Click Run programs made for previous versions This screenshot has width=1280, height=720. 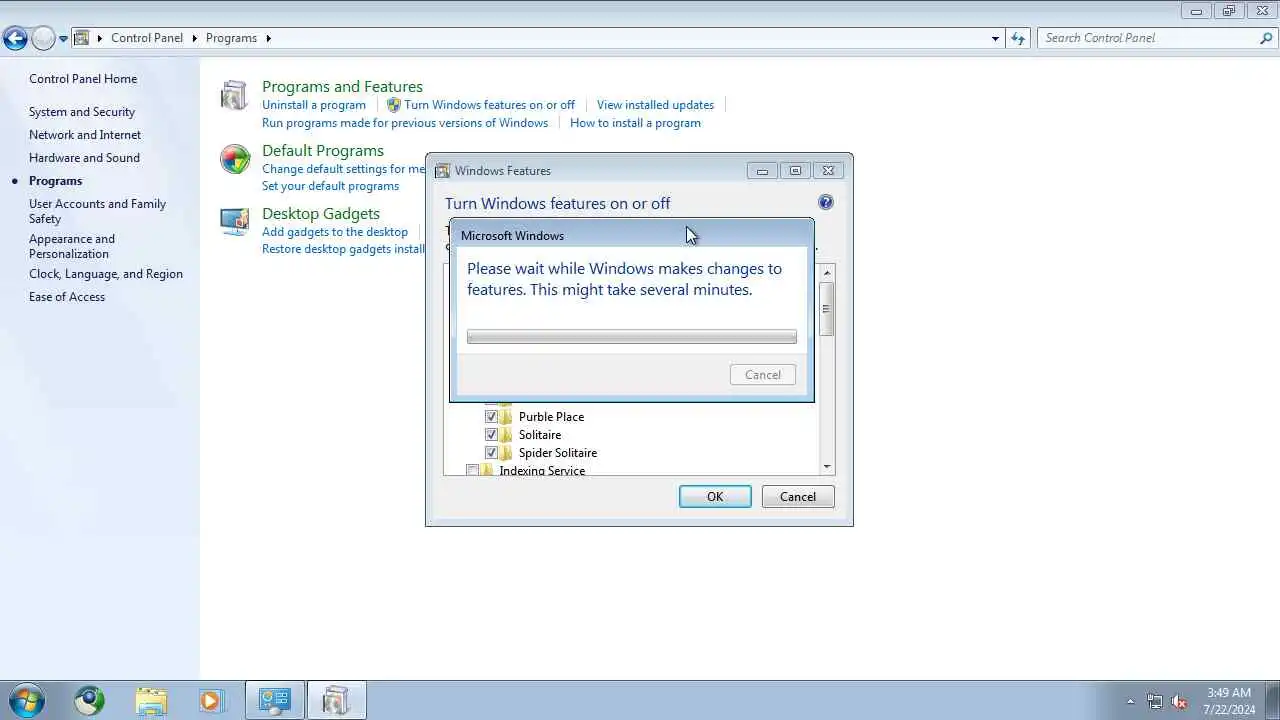(x=405, y=123)
